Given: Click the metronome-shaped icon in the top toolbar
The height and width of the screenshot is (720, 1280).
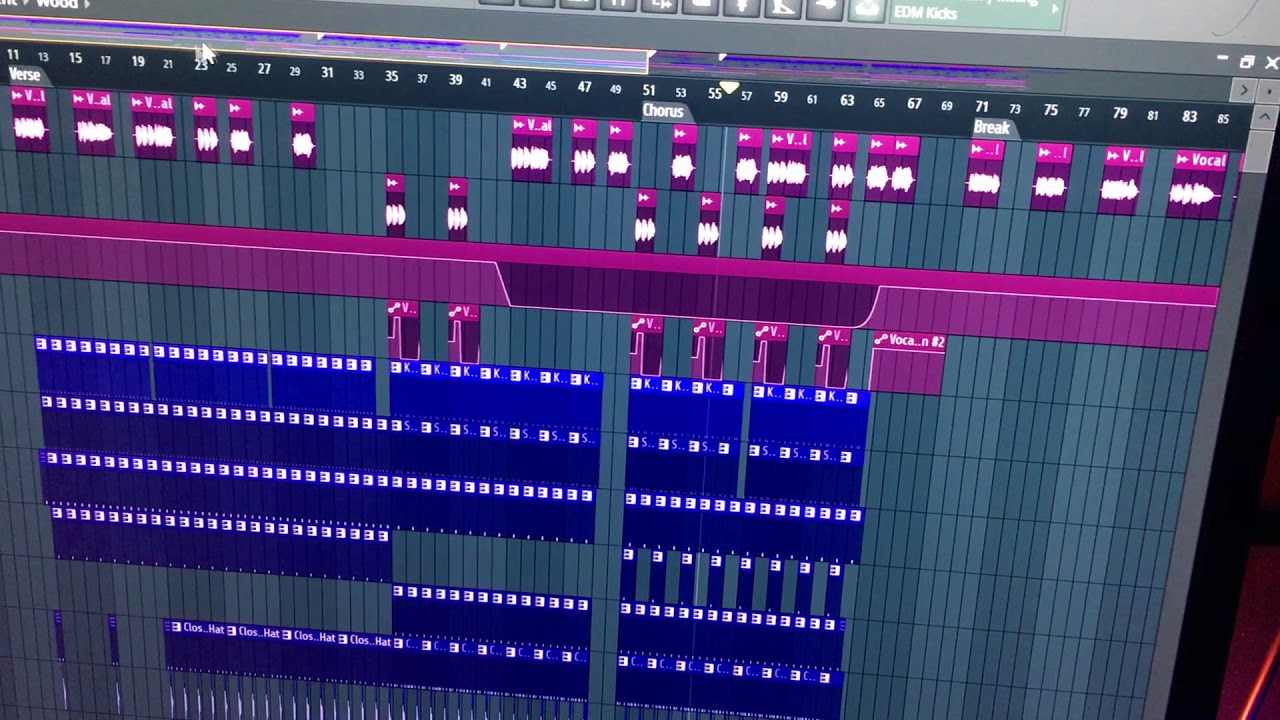Looking at the screenshot, I should [783, 6].
